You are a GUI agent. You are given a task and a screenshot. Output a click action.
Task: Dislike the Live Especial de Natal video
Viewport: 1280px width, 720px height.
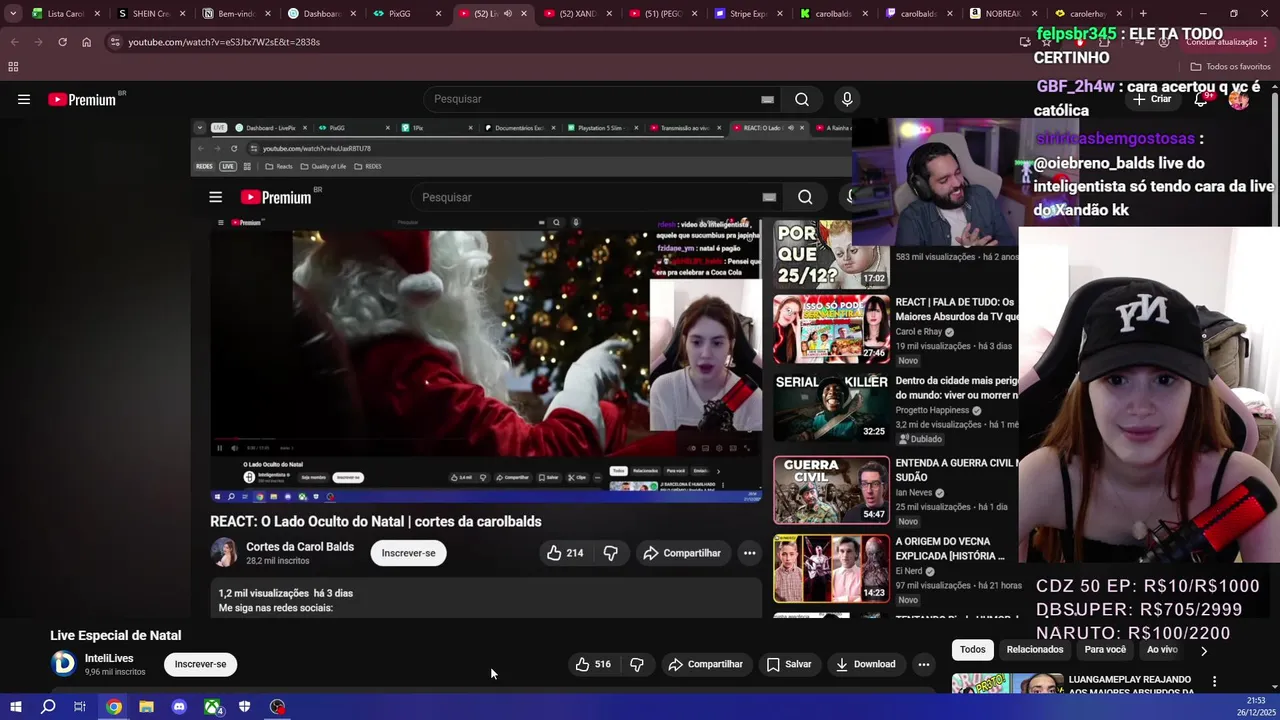pyautogui.click(x=637, y=664)
